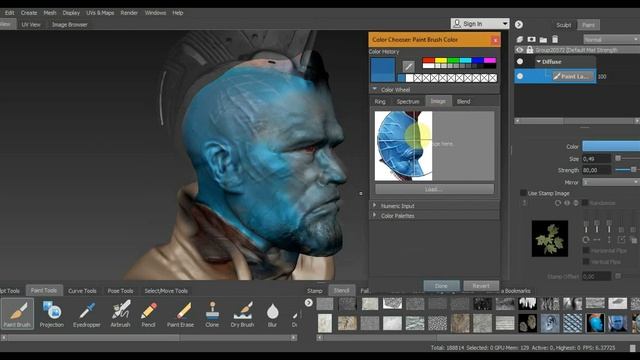Click the Load button in color chooser

434,189
